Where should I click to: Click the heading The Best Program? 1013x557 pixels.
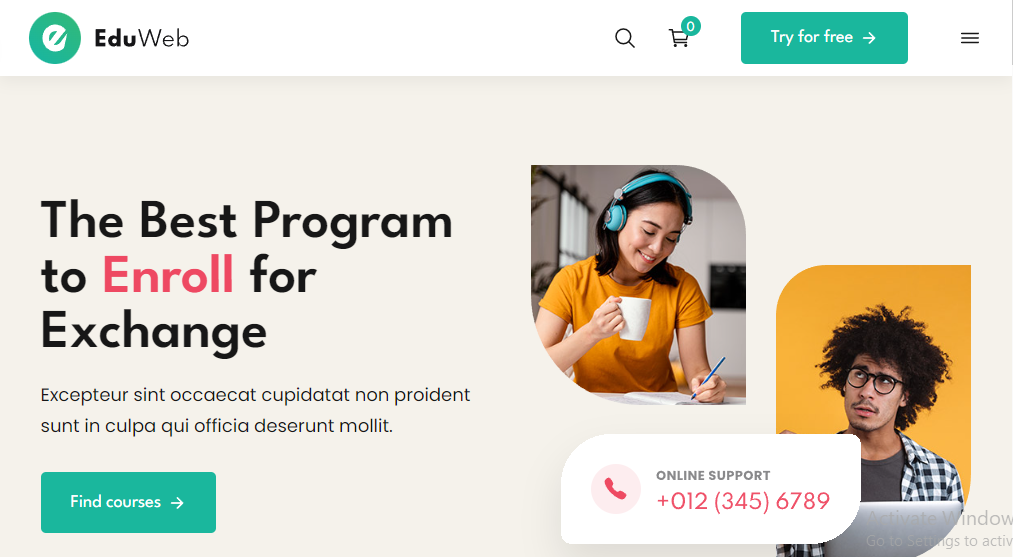[247, 220]
